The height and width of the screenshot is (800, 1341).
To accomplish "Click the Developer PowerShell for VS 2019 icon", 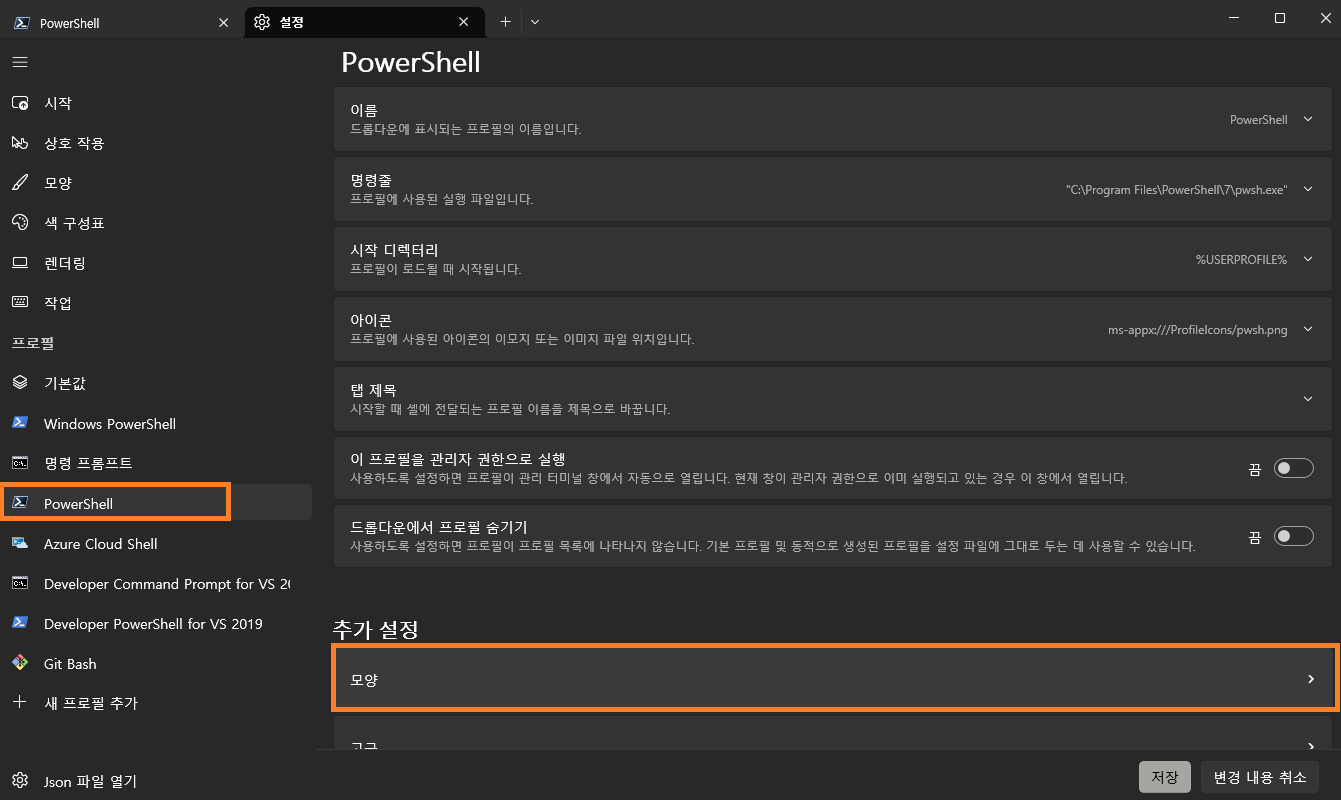I will pos(20,623).
